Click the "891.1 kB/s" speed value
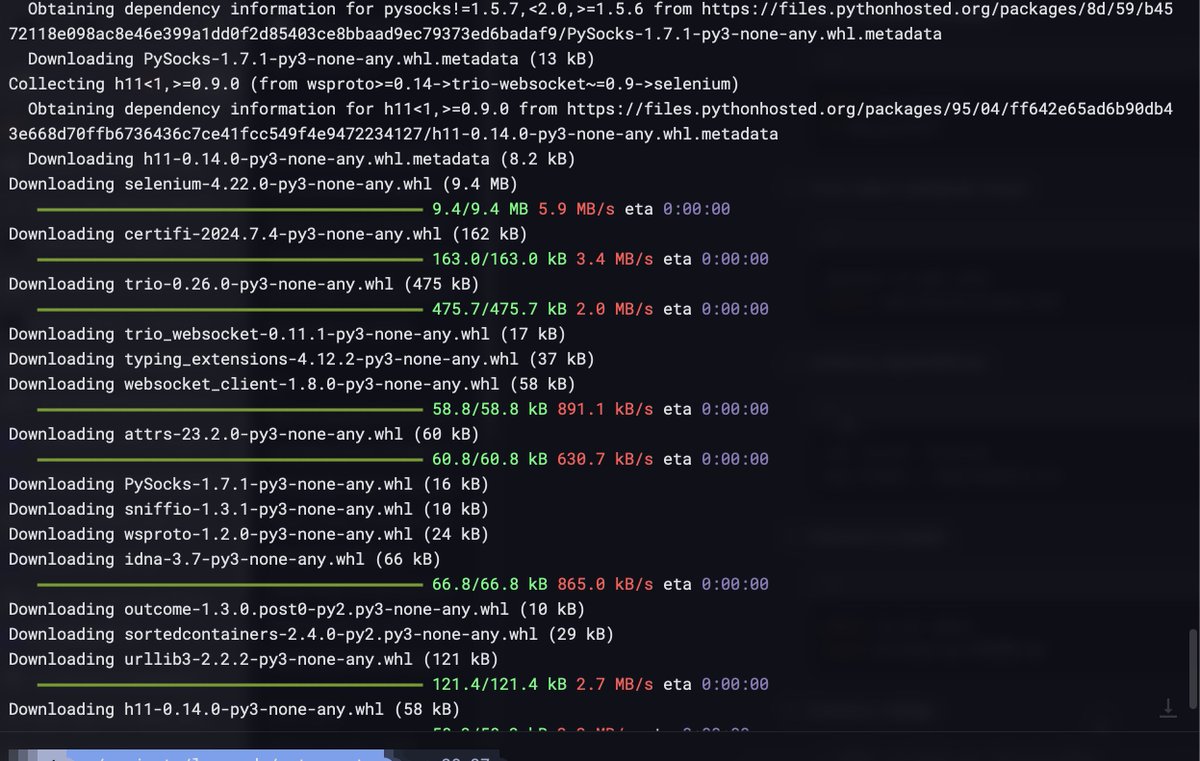 point(605,409)
